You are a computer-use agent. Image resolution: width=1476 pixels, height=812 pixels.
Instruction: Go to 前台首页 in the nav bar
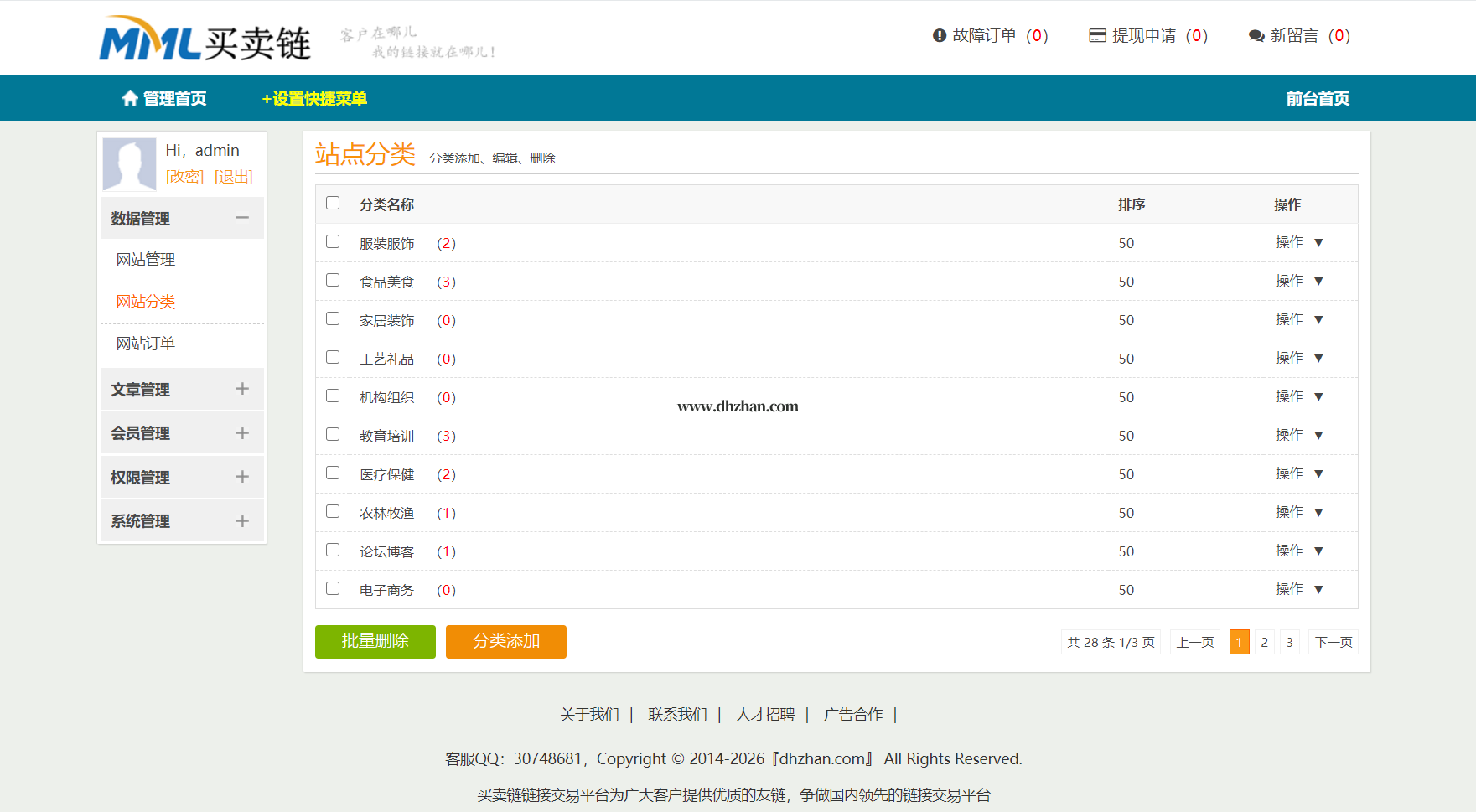tap(1317, 99)
